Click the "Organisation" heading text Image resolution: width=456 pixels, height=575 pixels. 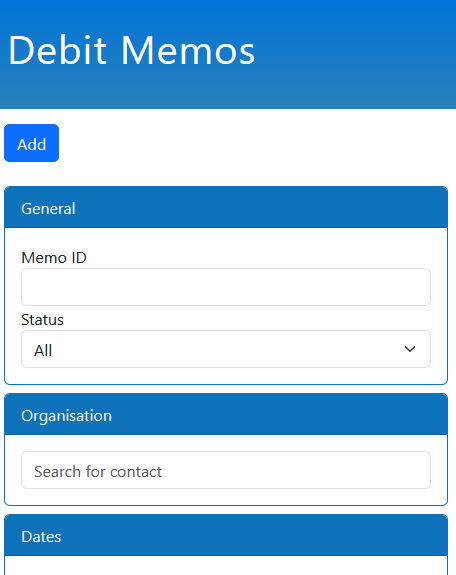[66, 416]
